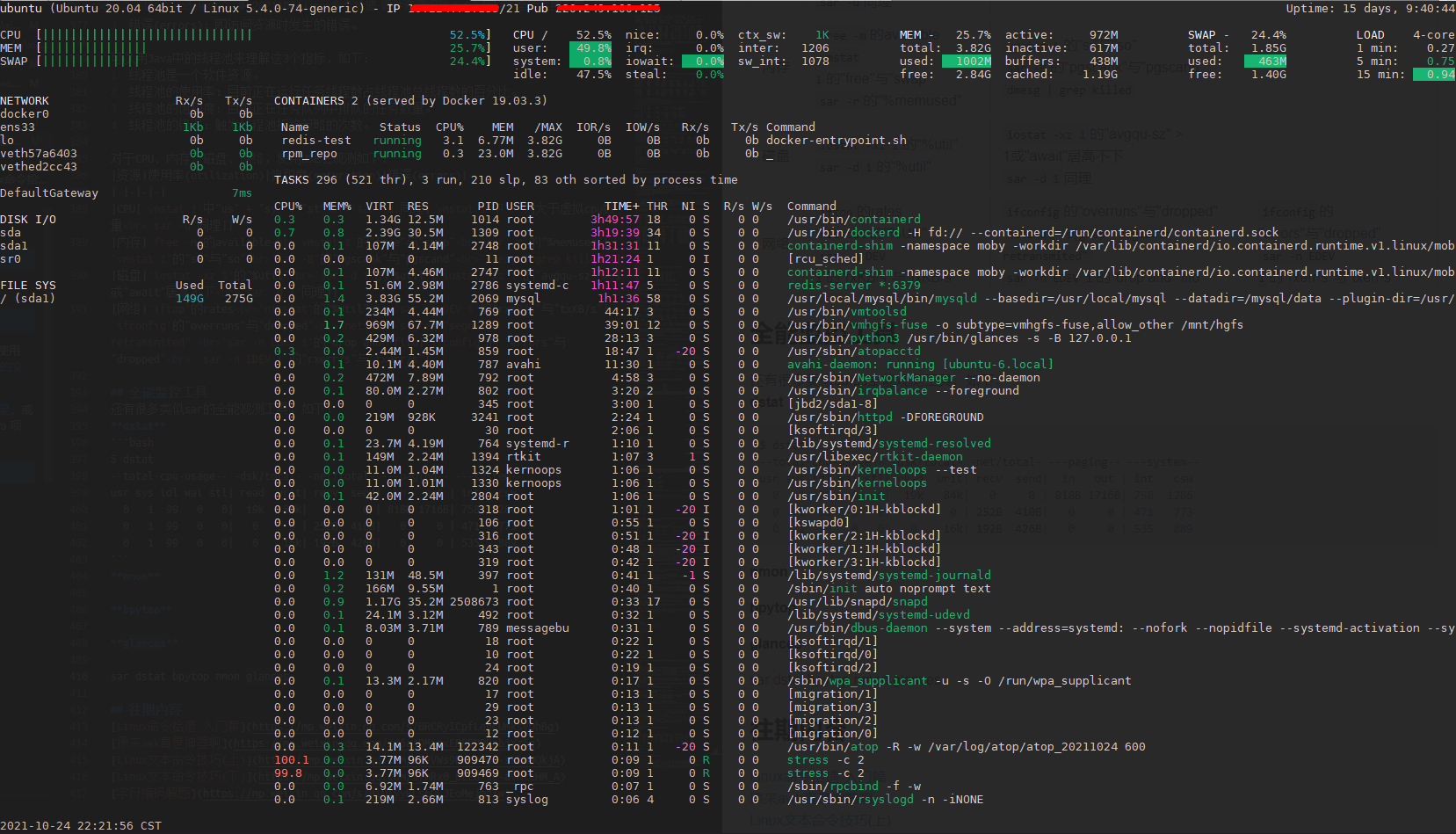Click the wpa_supplicant process command
The width and height of the screenshot is (1456, 834).
tap(960, 681)
